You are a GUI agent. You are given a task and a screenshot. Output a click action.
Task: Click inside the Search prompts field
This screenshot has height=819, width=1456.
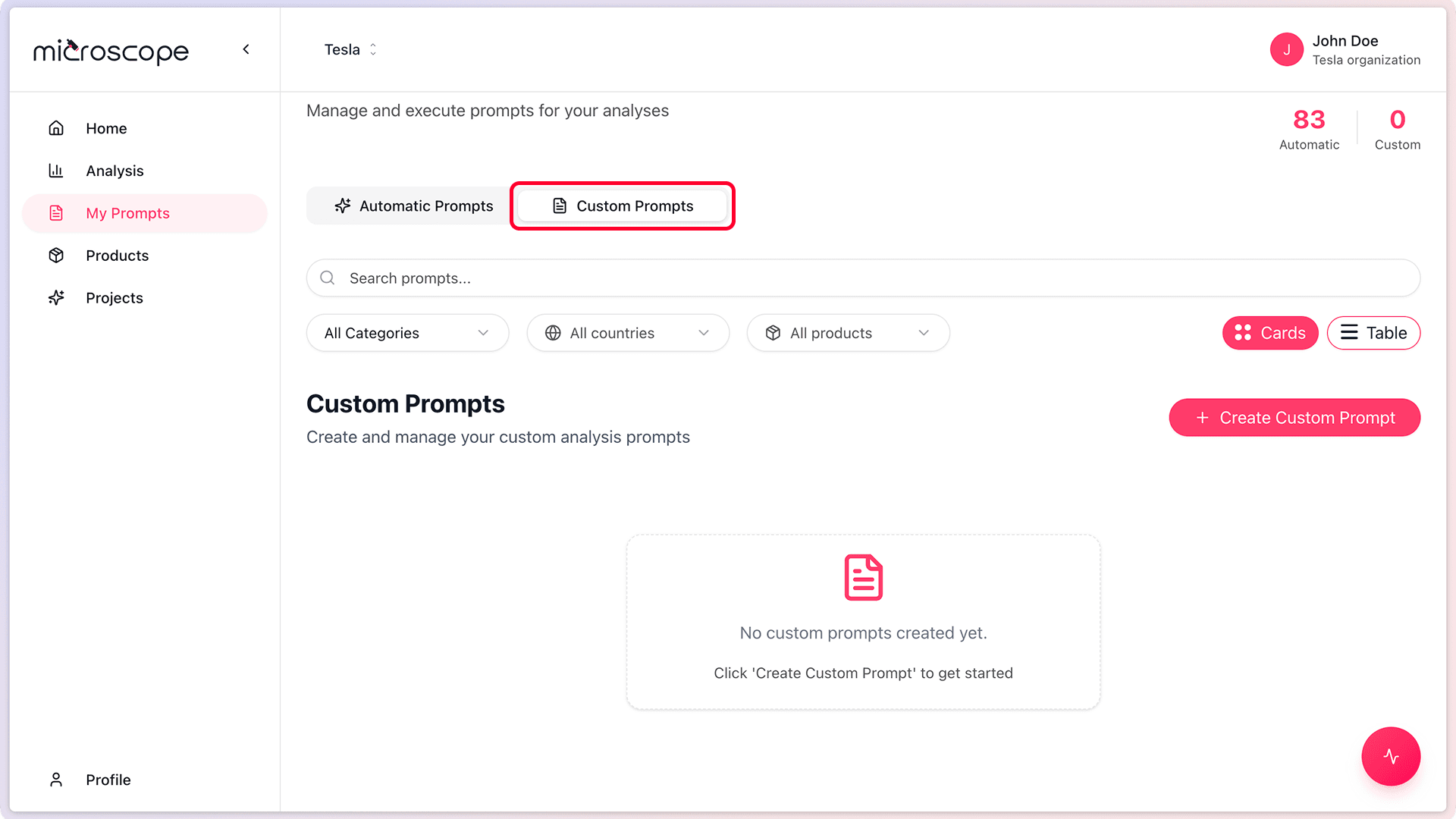531,278
